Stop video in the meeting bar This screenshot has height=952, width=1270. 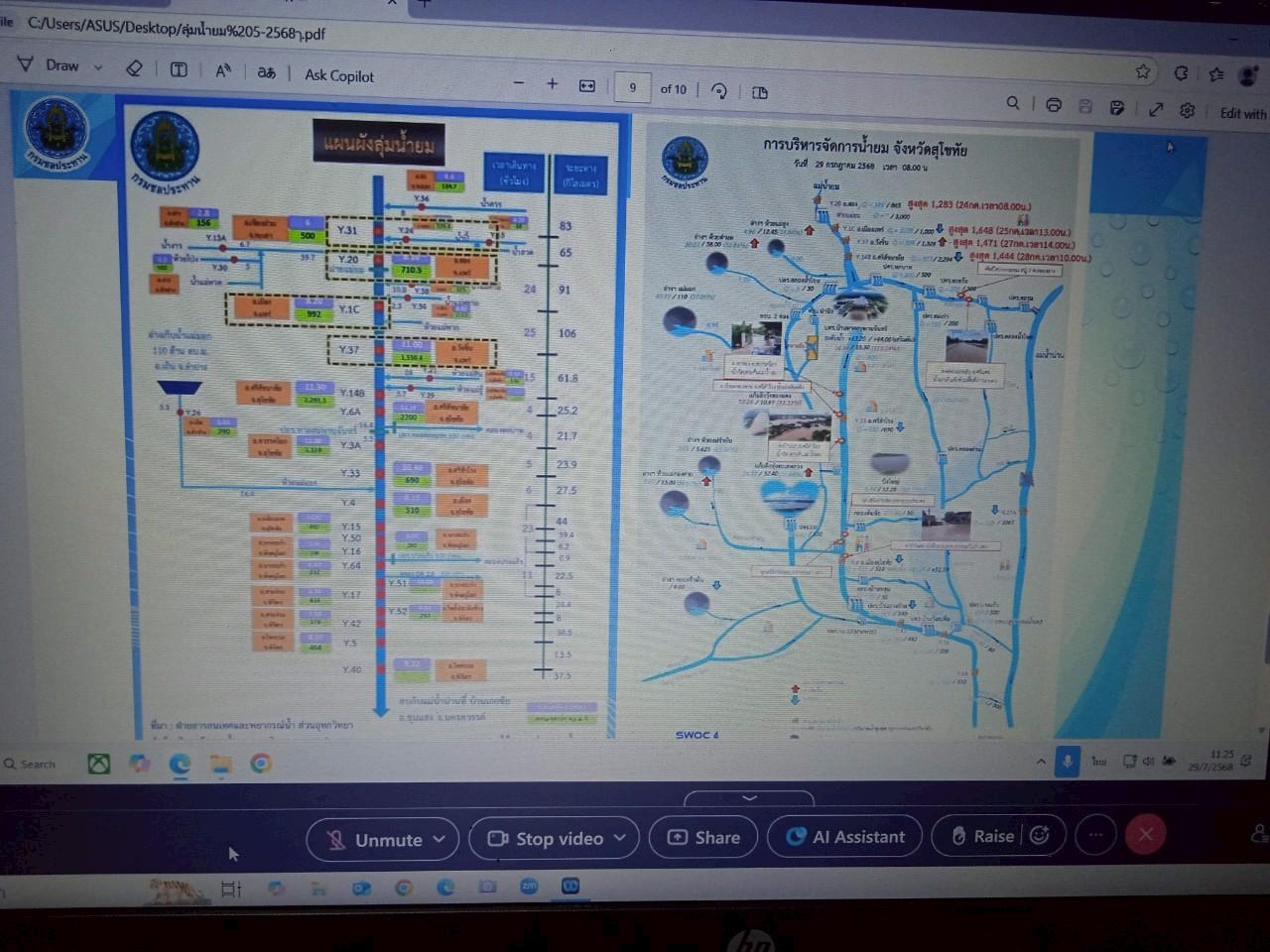point(547,839)
